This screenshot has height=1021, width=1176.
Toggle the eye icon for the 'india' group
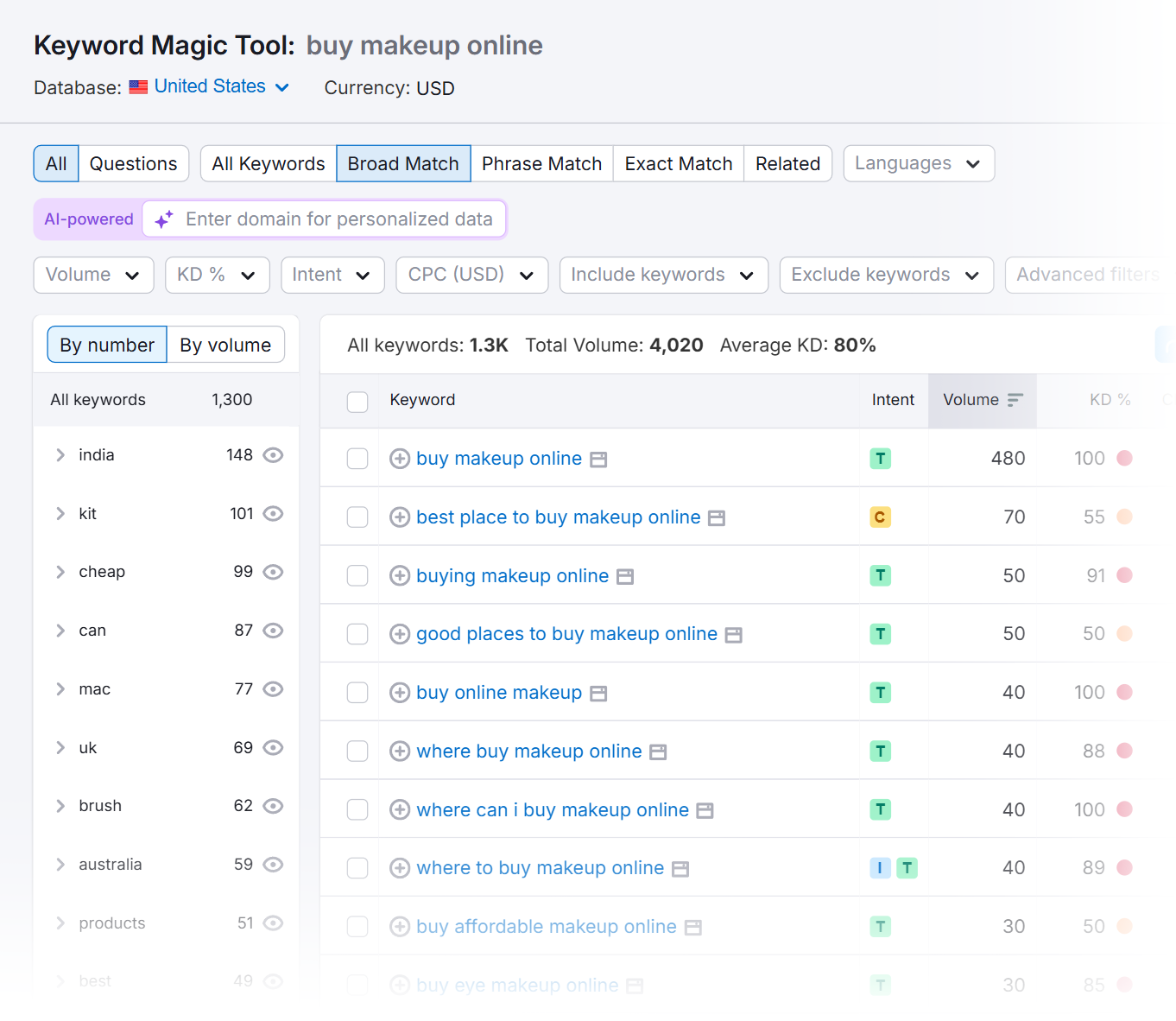pos(273,455)
